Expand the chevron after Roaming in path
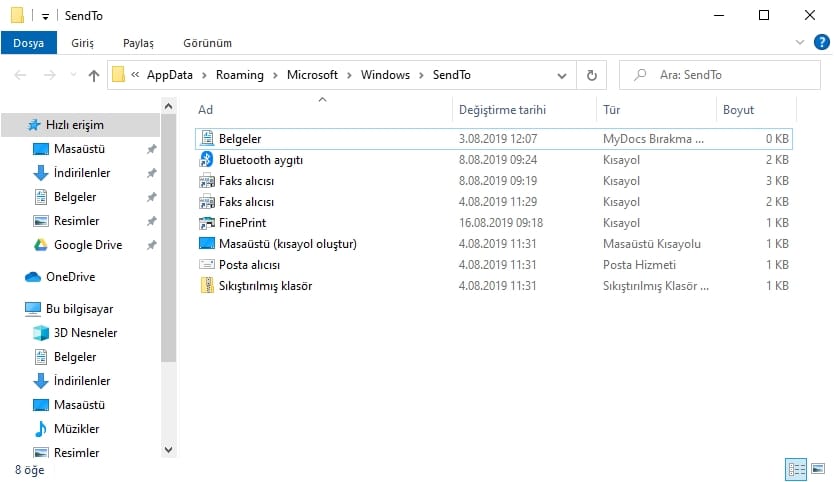Screen dimensions: 834x482 pos(275,76)
